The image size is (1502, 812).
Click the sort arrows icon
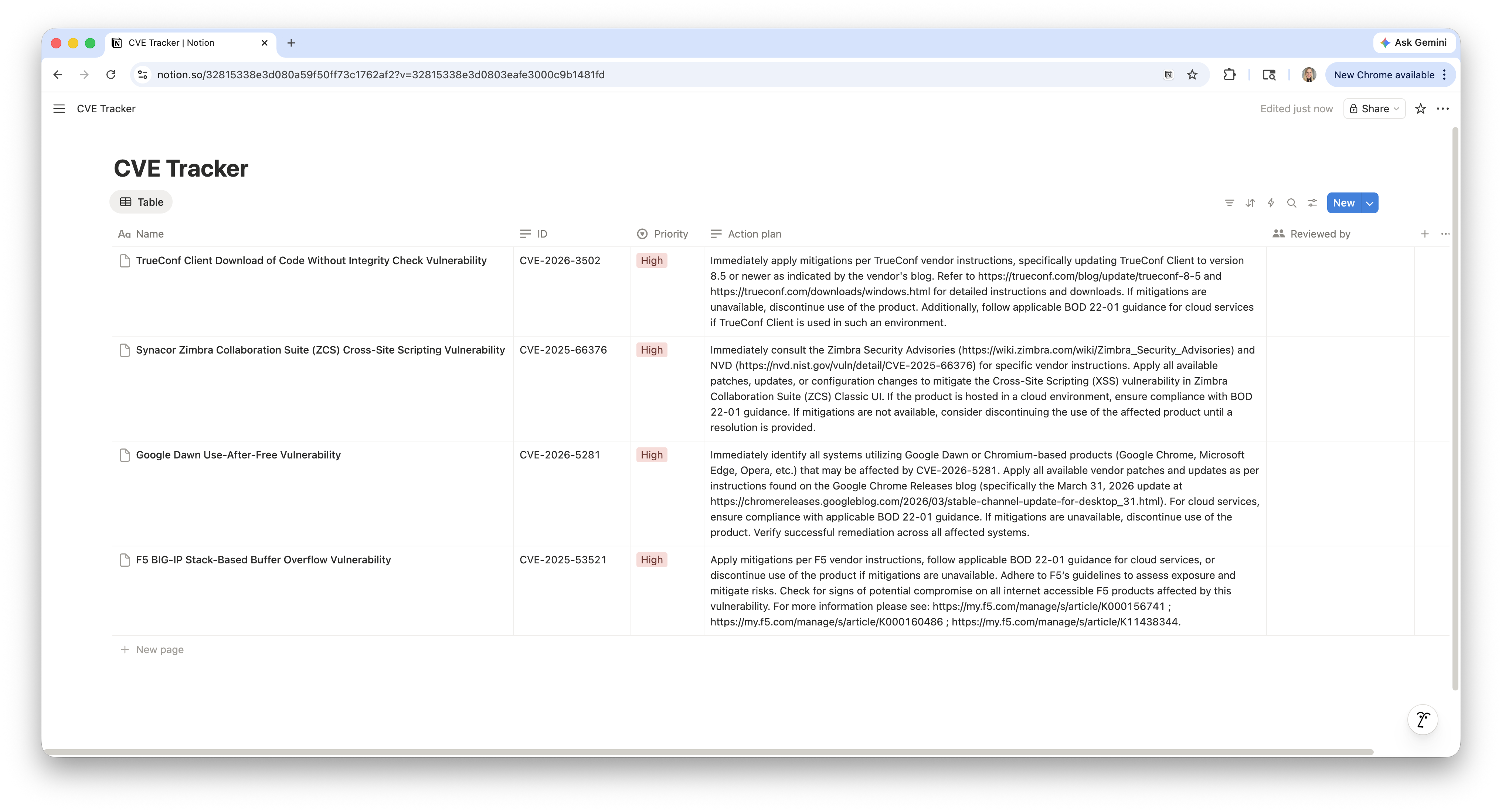click(1250, 203)
